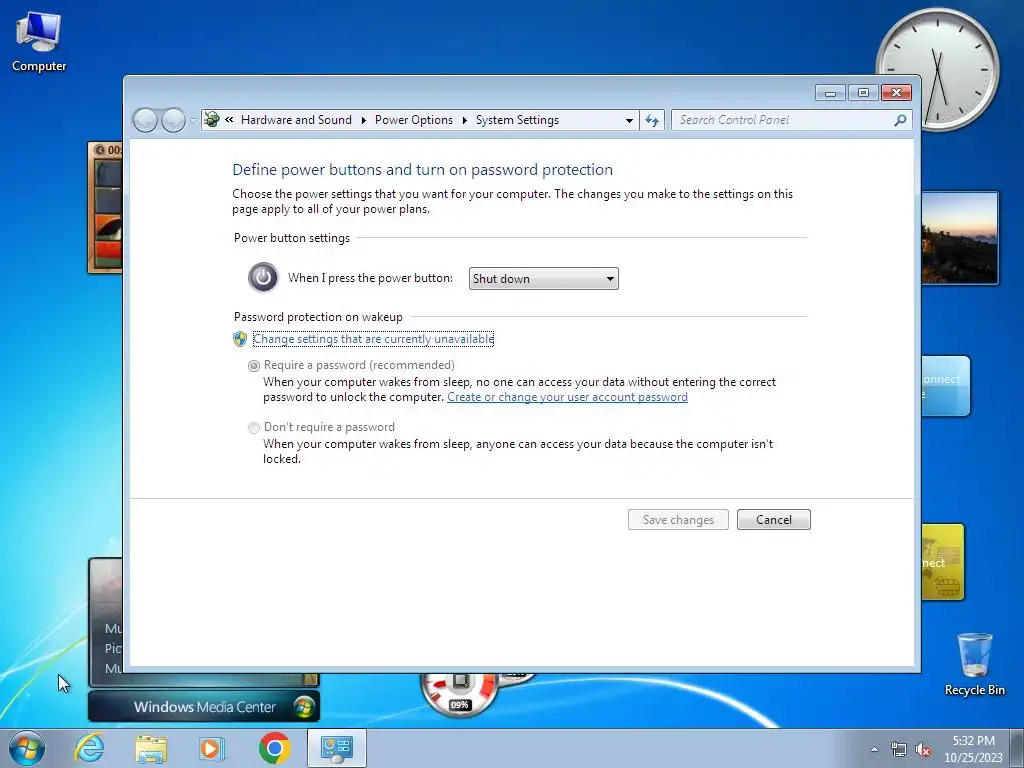
Task: Click the taskbar clock showing 5:32 PM
Action: pos(973,749)
